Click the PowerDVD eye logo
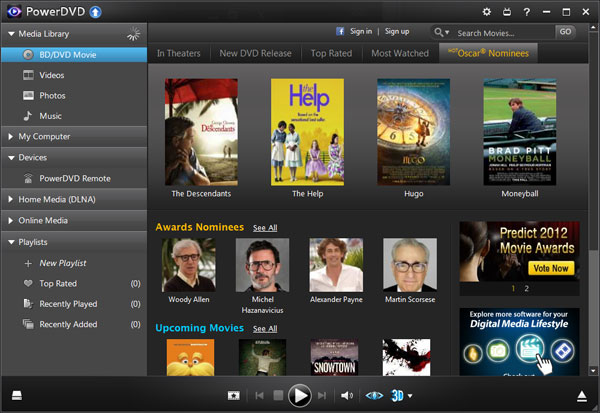The height and width of the screenshot is (413, 600). pyautogui.click(x=14, y=12)
